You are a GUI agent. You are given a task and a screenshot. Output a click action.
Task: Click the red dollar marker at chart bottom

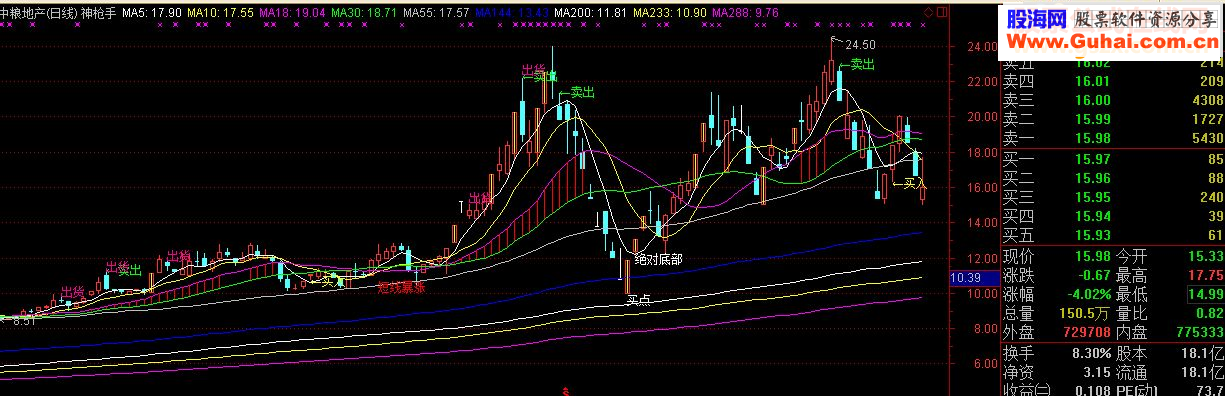566,391
